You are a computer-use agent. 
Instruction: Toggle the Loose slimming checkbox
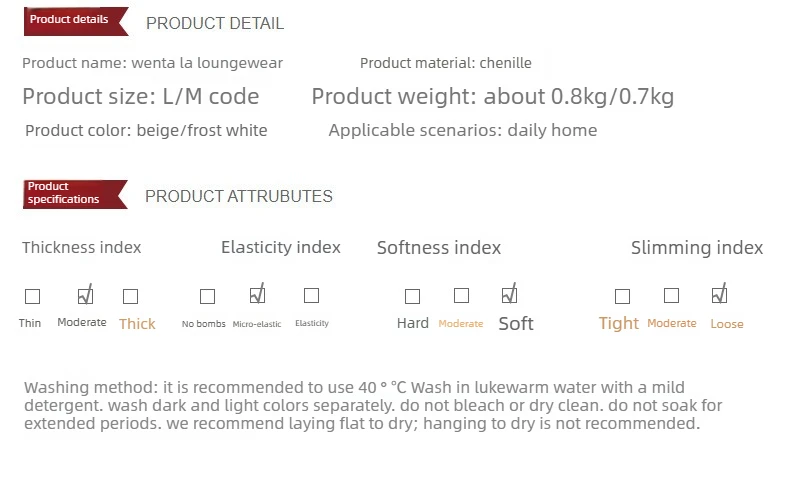point(719,295)
